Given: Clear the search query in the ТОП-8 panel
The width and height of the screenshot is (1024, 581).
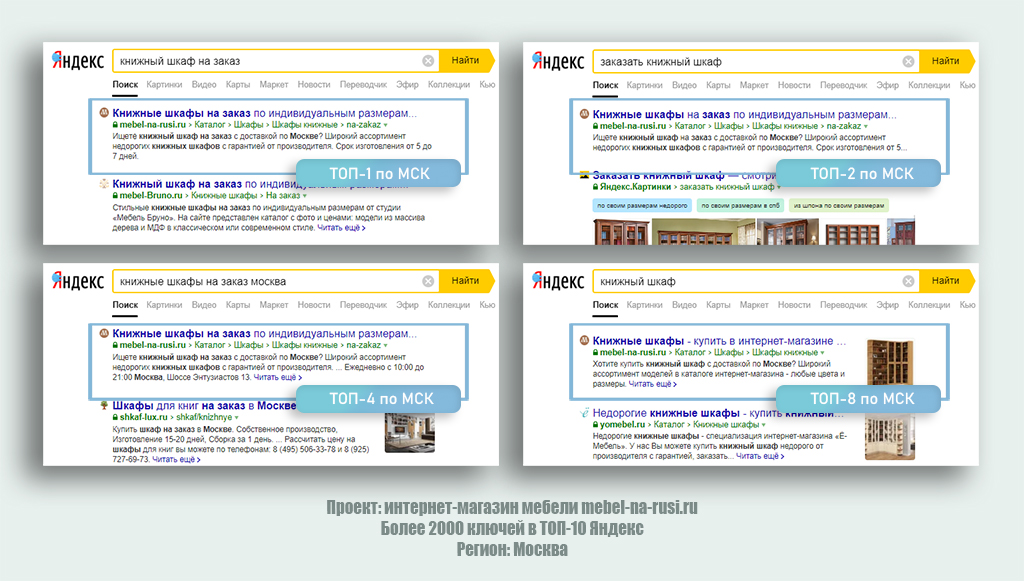Looking at the screenshot, I should pyautogui.click(x=908, y=281).
